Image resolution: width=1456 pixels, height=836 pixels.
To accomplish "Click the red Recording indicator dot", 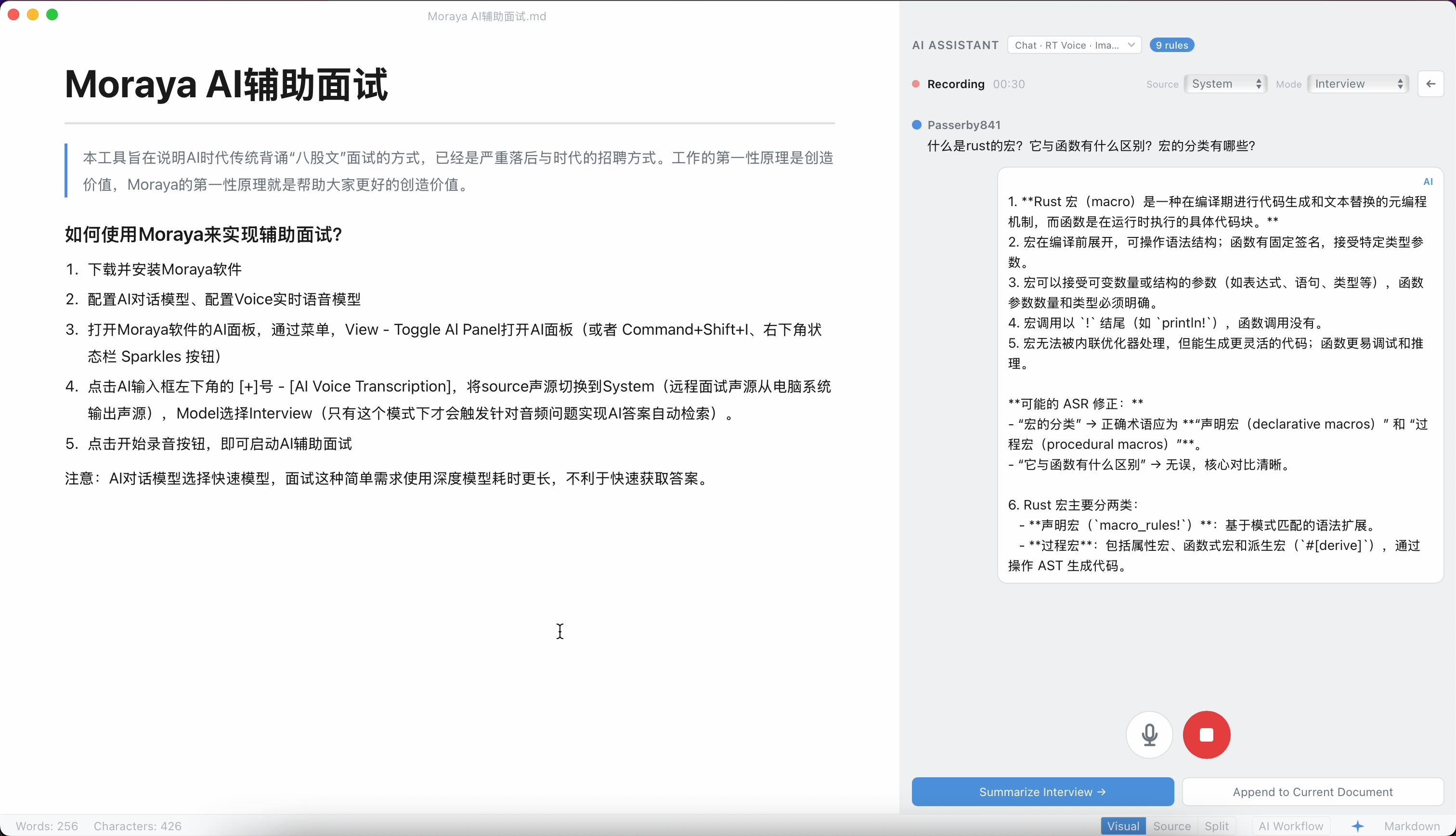I will [x=916, y=84].
